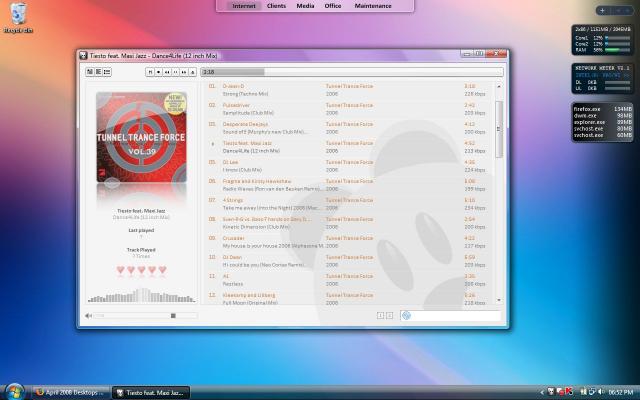This screenshot has height=400, width=640.
Task: Click the rewind button in player toolbar
Action: [167, 72]
